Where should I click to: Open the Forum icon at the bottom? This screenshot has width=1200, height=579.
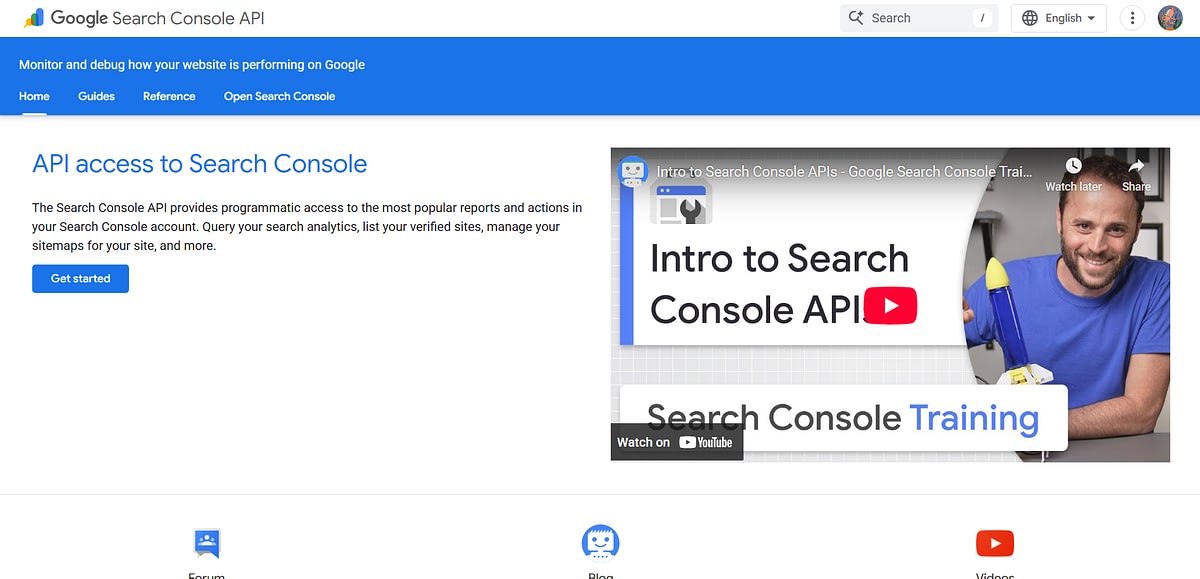[x=206, y=543]
